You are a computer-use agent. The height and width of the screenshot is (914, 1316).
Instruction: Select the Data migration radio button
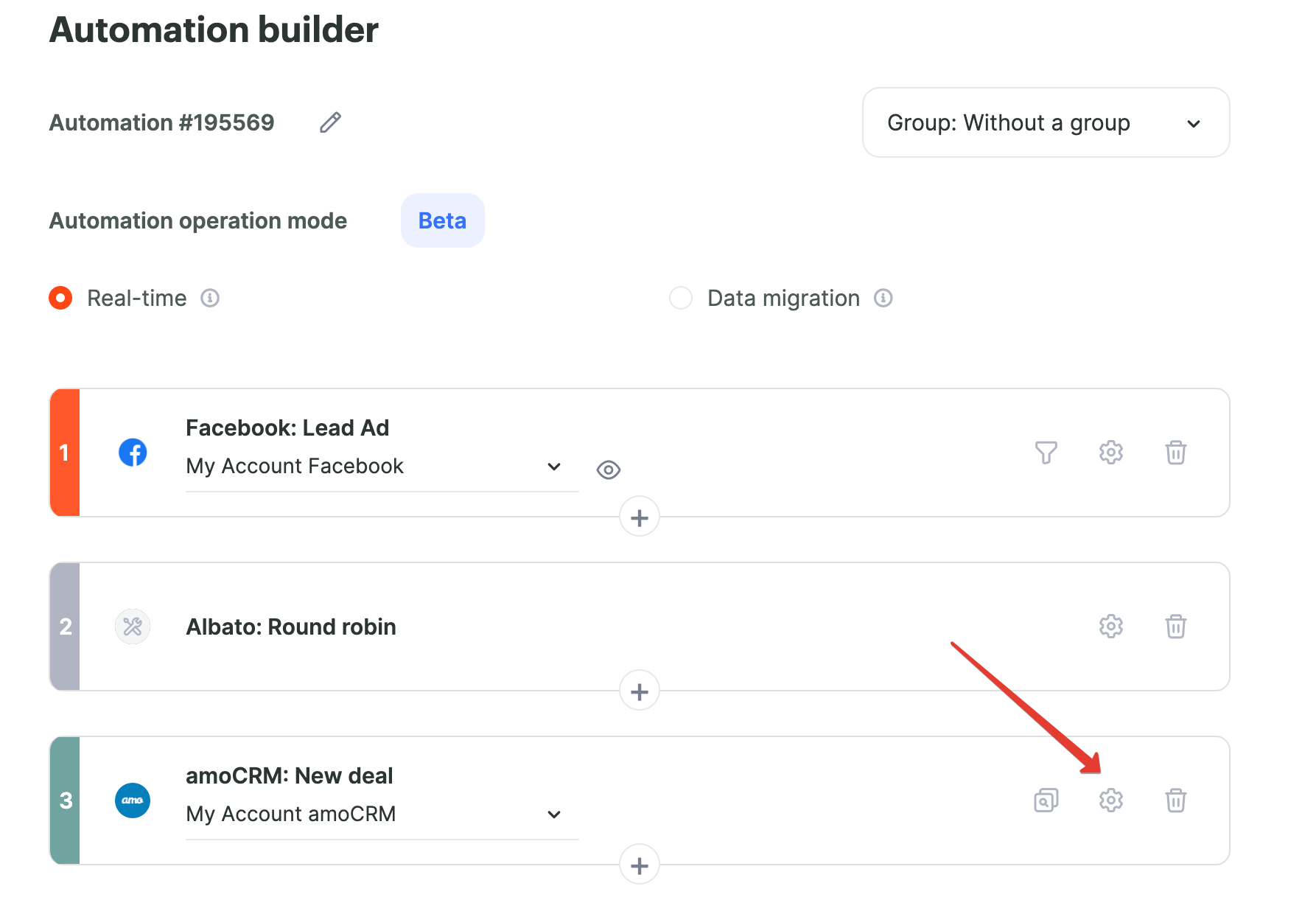coord(681,298)
